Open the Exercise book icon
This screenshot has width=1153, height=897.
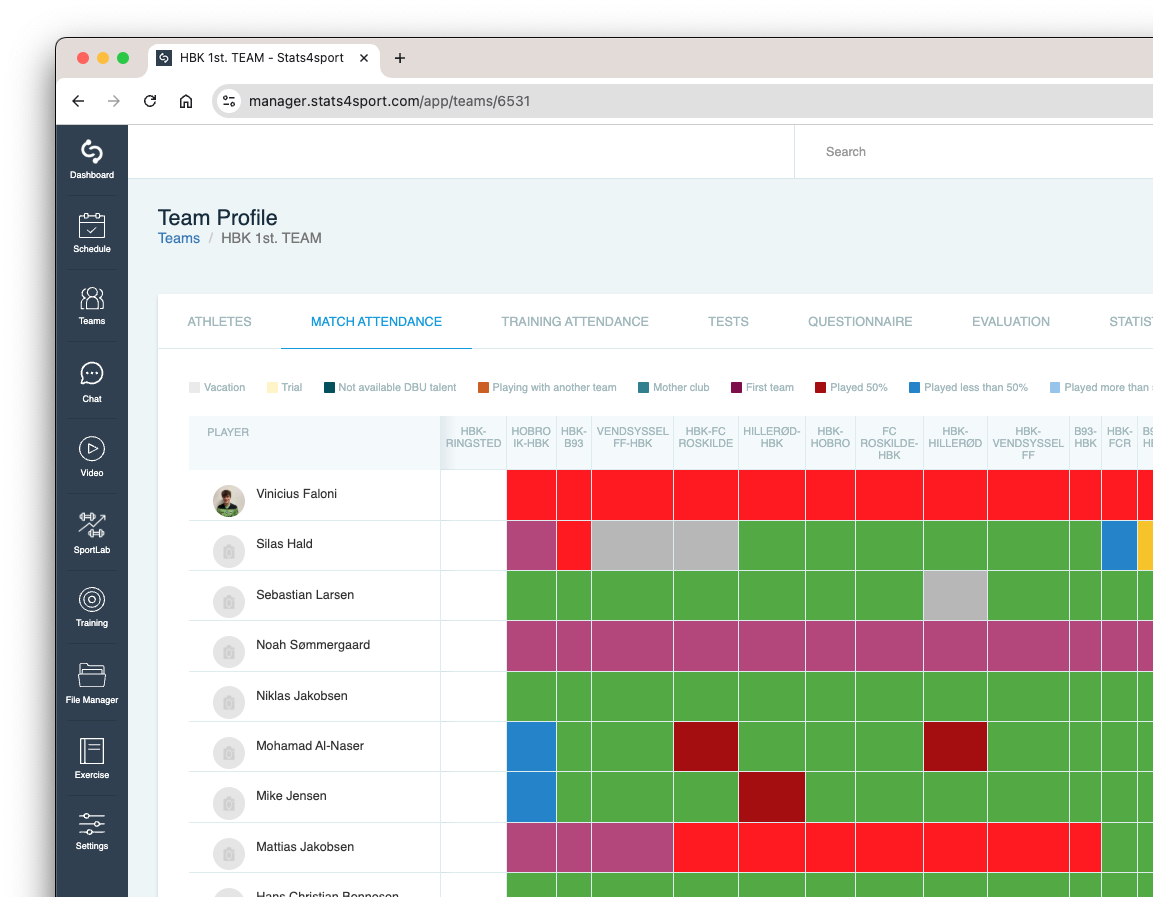92,751
